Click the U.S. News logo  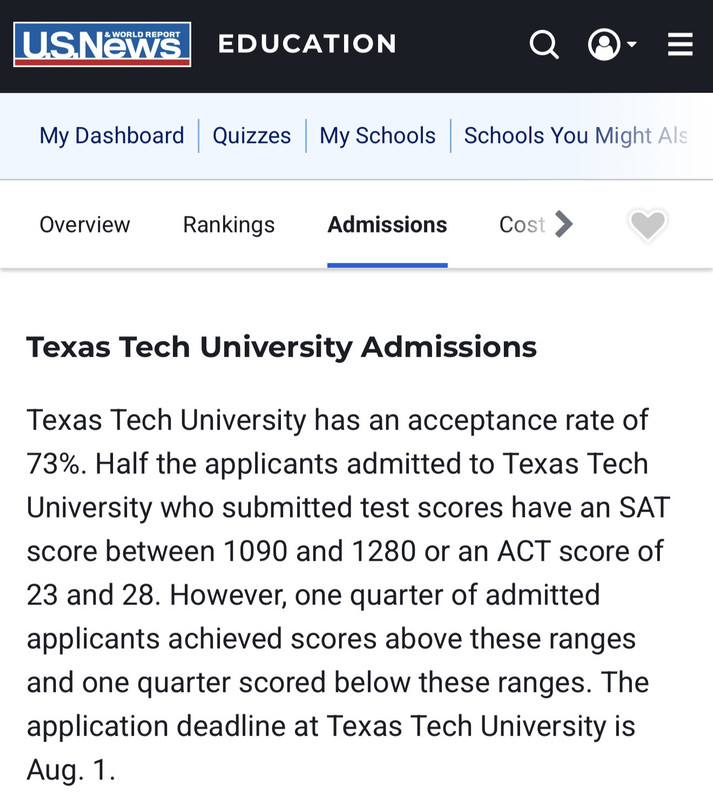point(102,45)
